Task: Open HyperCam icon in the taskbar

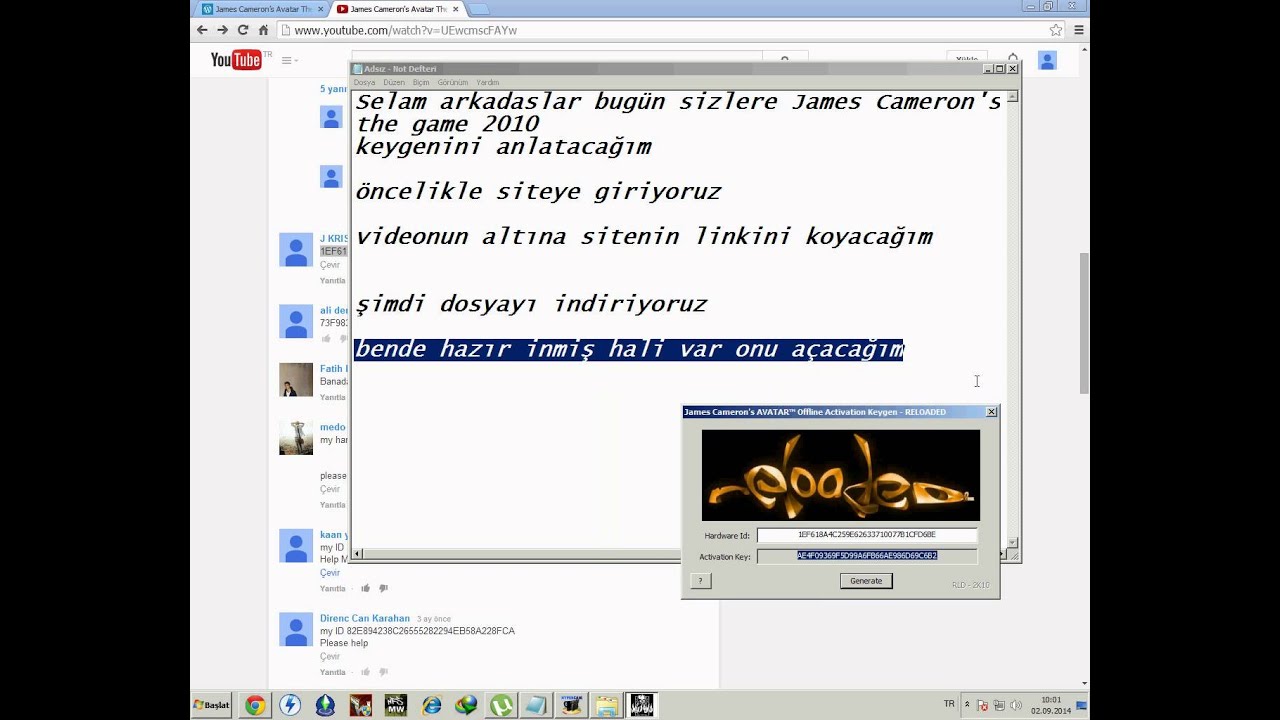Action: point(572,705)
